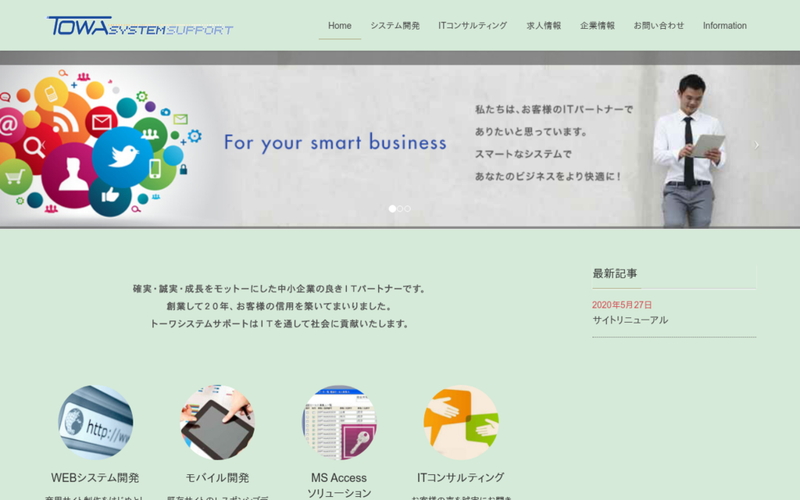Expand the ITコンサルティング menu
This screenshot has width=800, height=500.
click(x=472, y=26)
